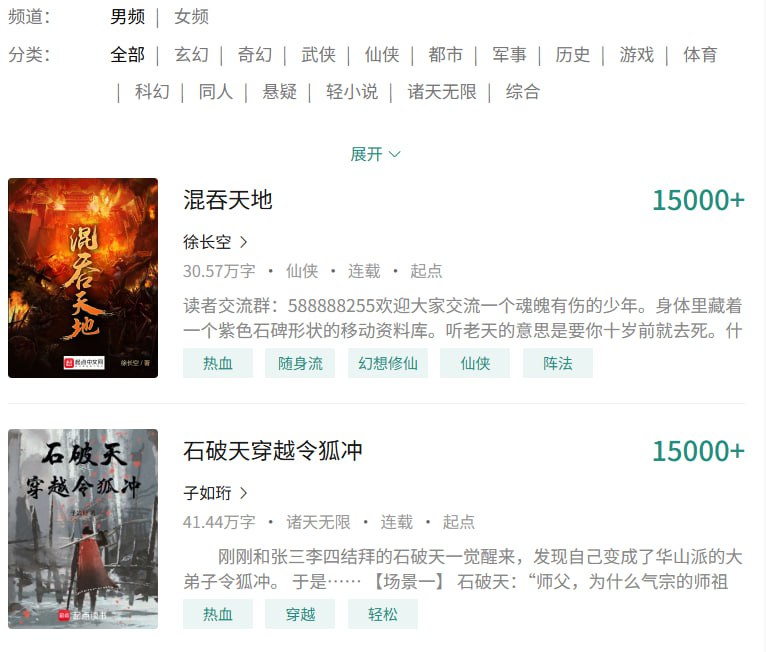Select the 轻小说 category
This screenshot has height=652, width=766.
(x=352, y=92)
